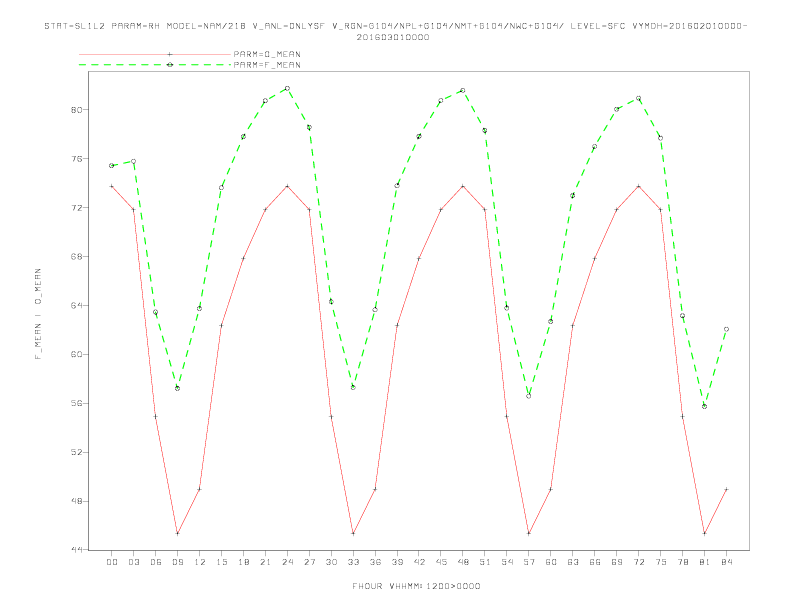Click y-axis tick label 80
Screen dimensions: 792x612
77,110
